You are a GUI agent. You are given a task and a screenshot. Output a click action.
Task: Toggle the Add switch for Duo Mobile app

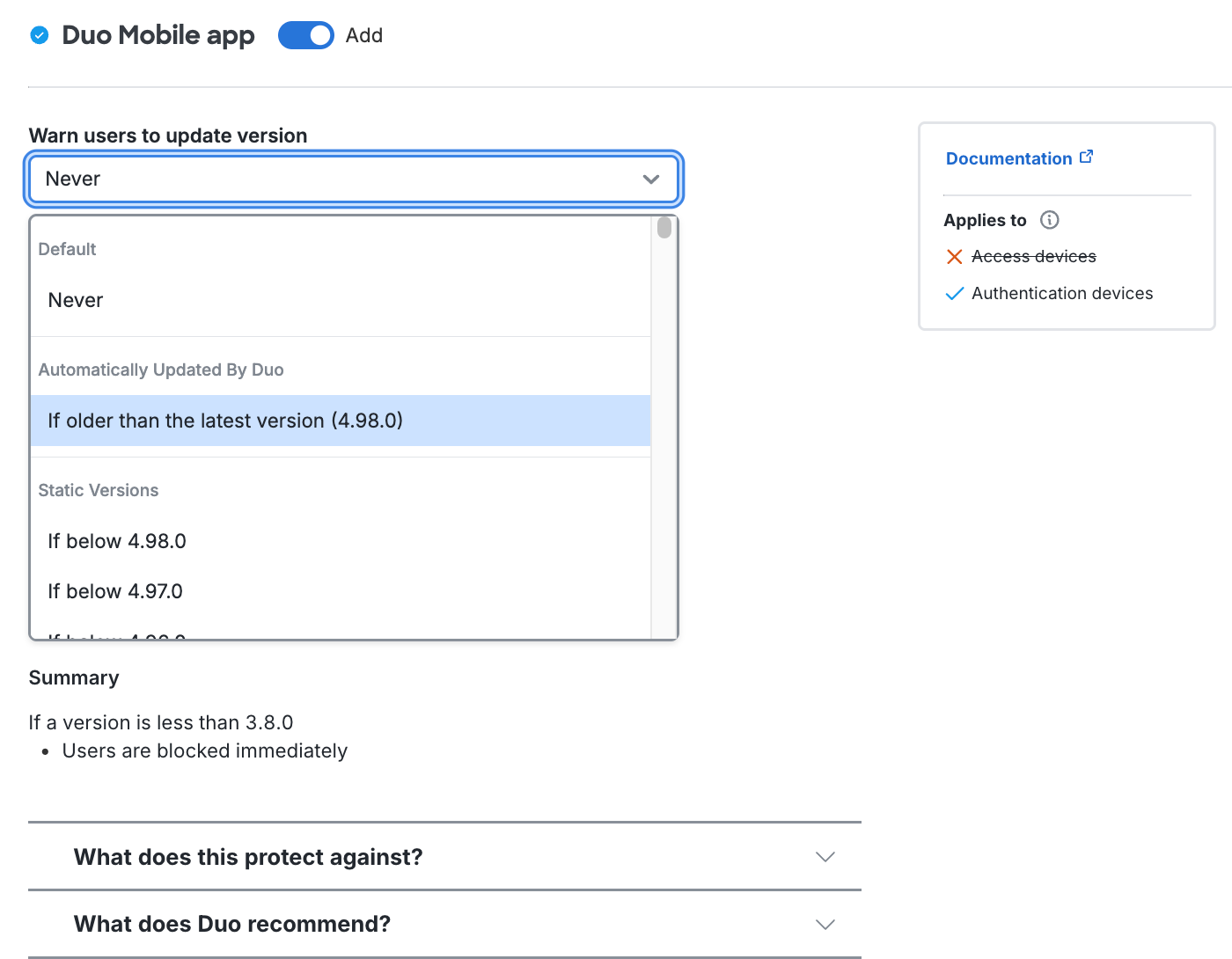click(x=305, y=35)
